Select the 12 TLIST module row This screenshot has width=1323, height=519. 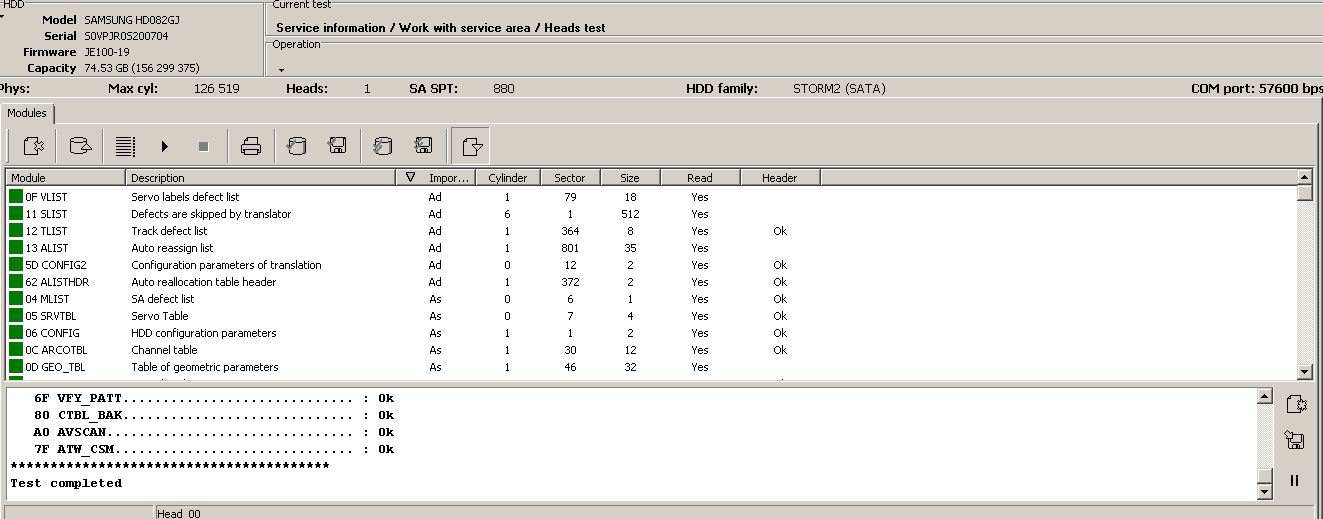(651, 231)
